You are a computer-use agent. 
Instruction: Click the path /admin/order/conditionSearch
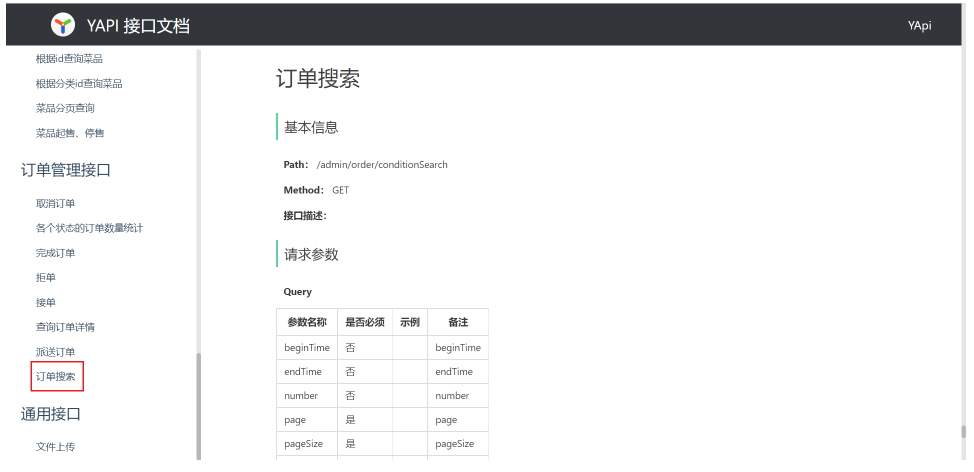click(x=382, y=165)
